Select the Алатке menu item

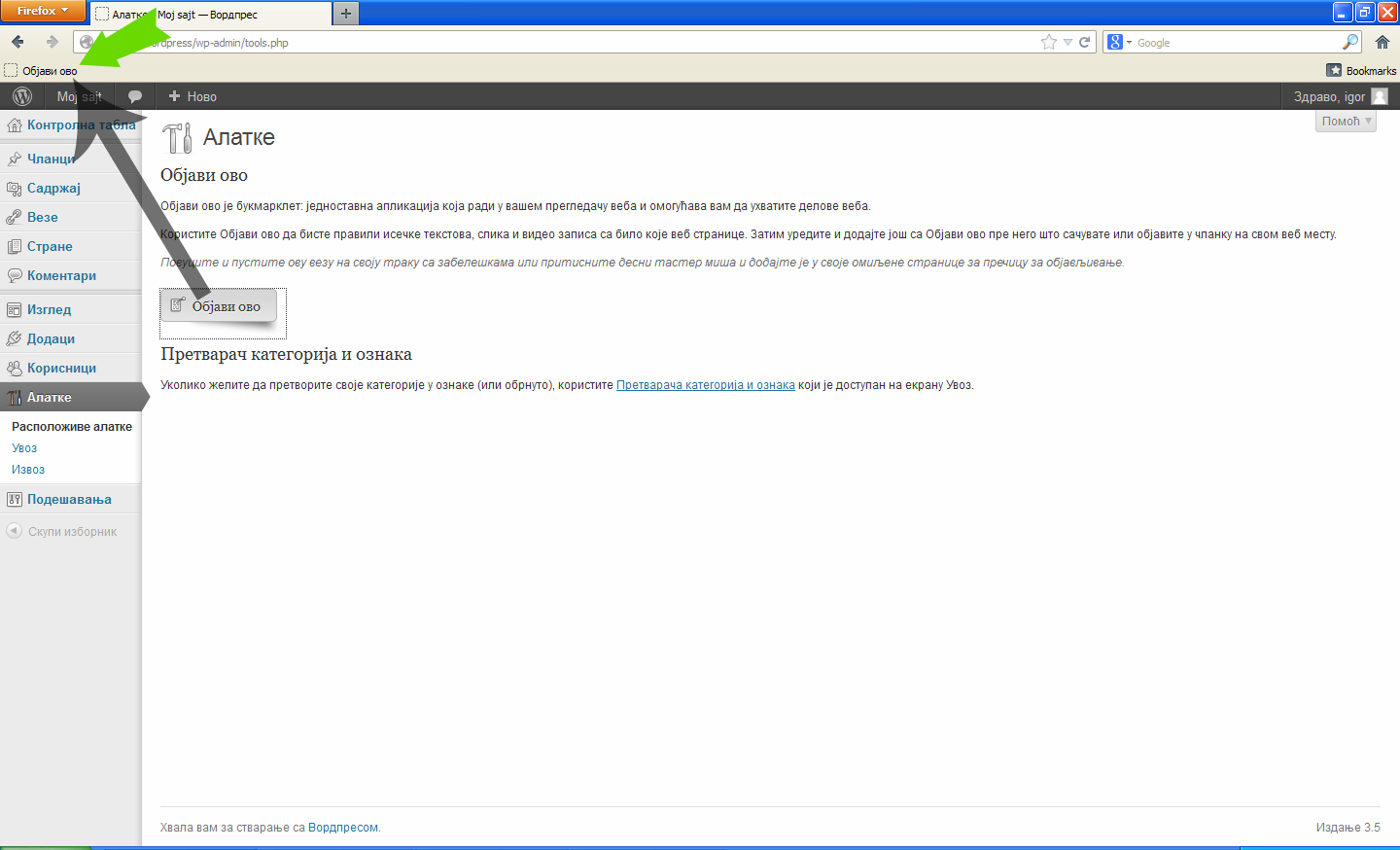(x=70, y=397)
